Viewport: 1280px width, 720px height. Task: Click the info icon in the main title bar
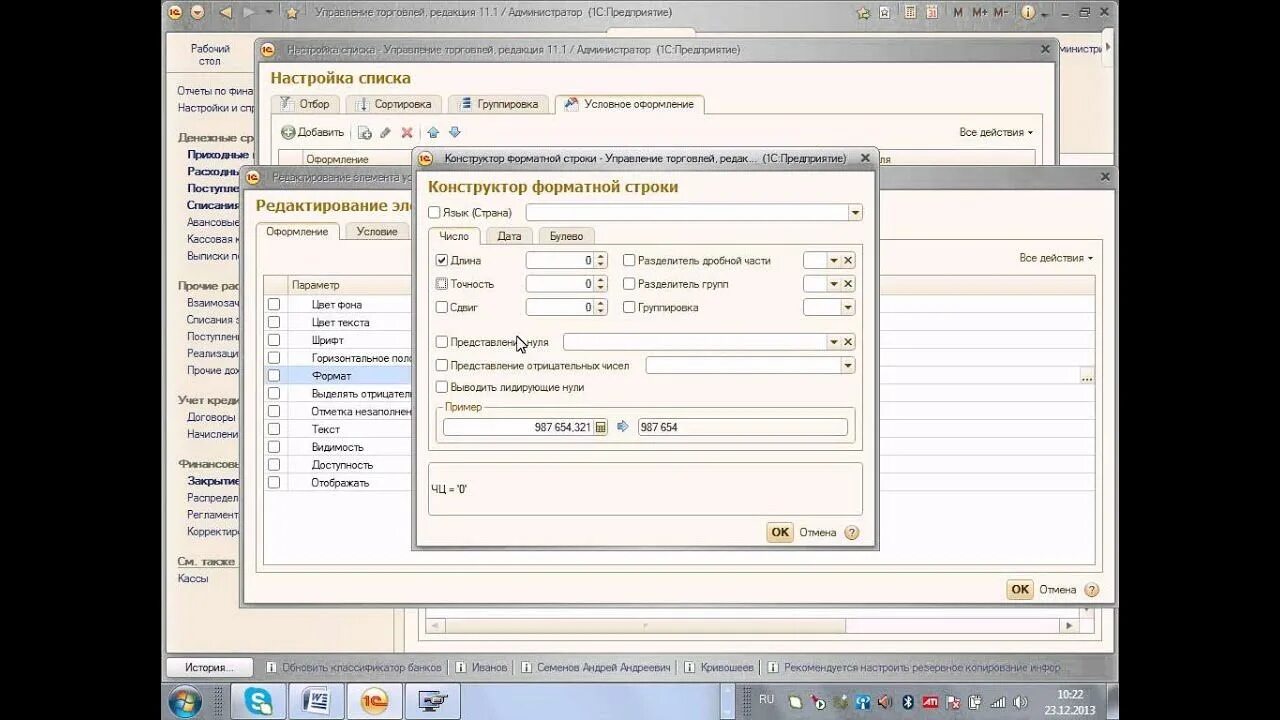(1027, 12)
